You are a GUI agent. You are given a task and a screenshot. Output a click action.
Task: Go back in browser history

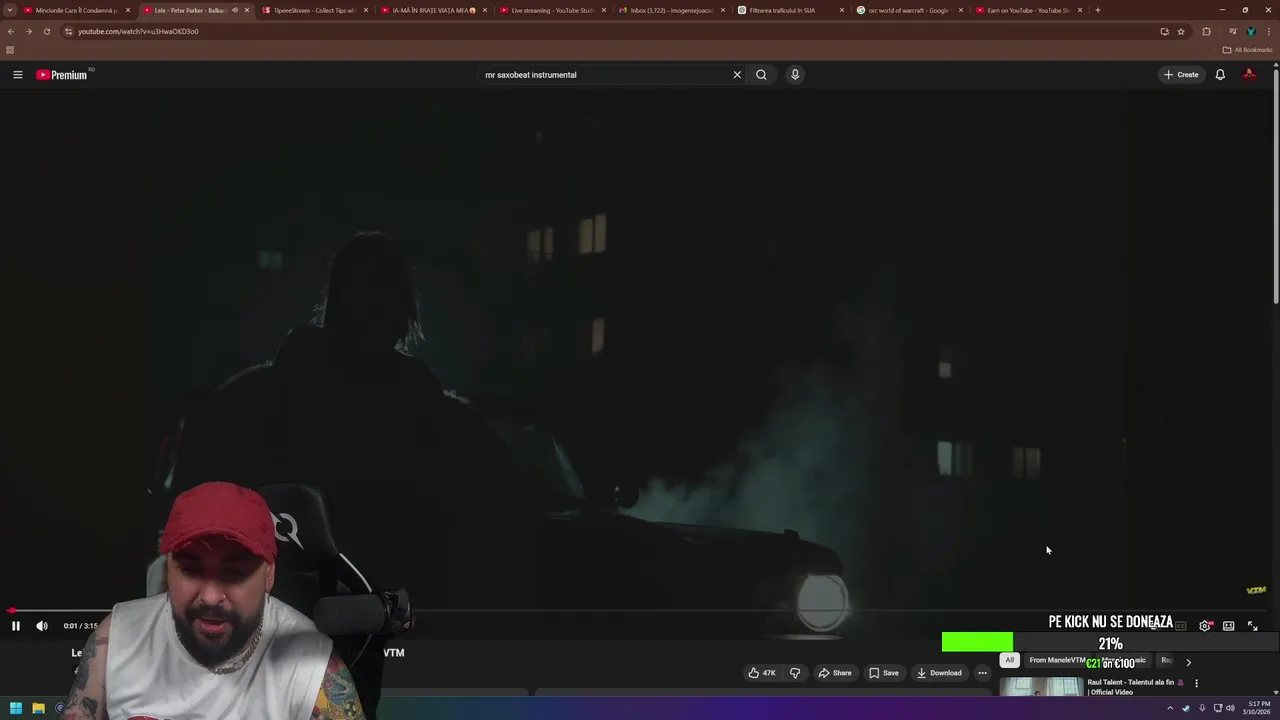pyautogui.click(x=11, y=31)
